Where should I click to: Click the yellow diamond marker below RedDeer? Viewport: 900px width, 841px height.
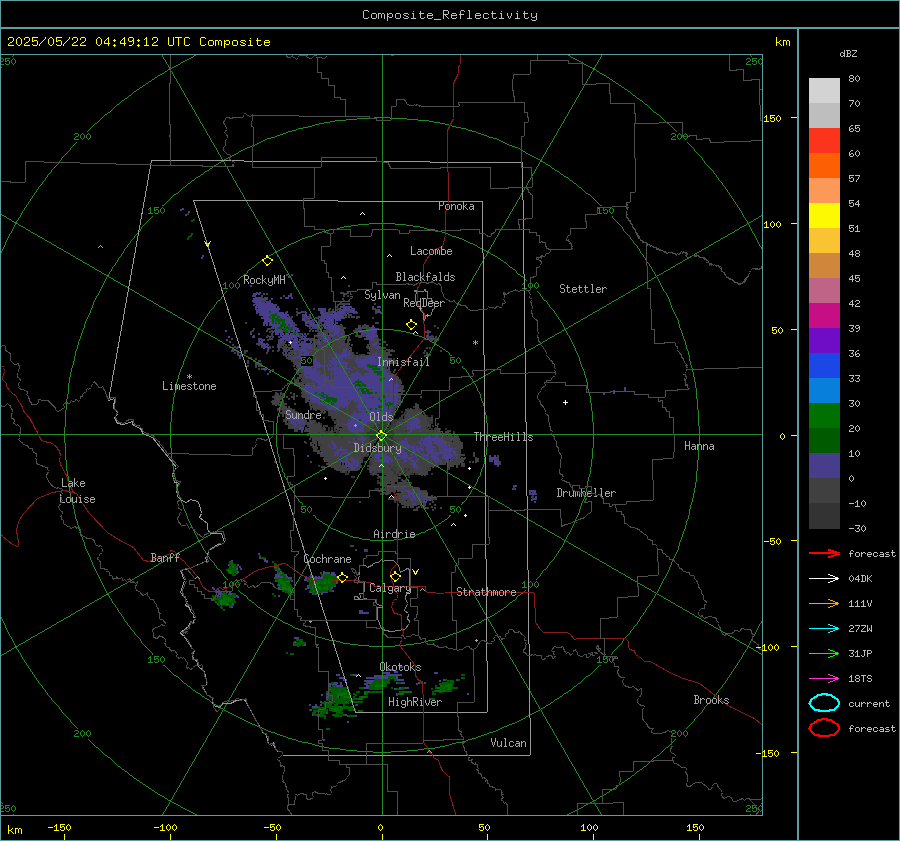tap(411, 325)
